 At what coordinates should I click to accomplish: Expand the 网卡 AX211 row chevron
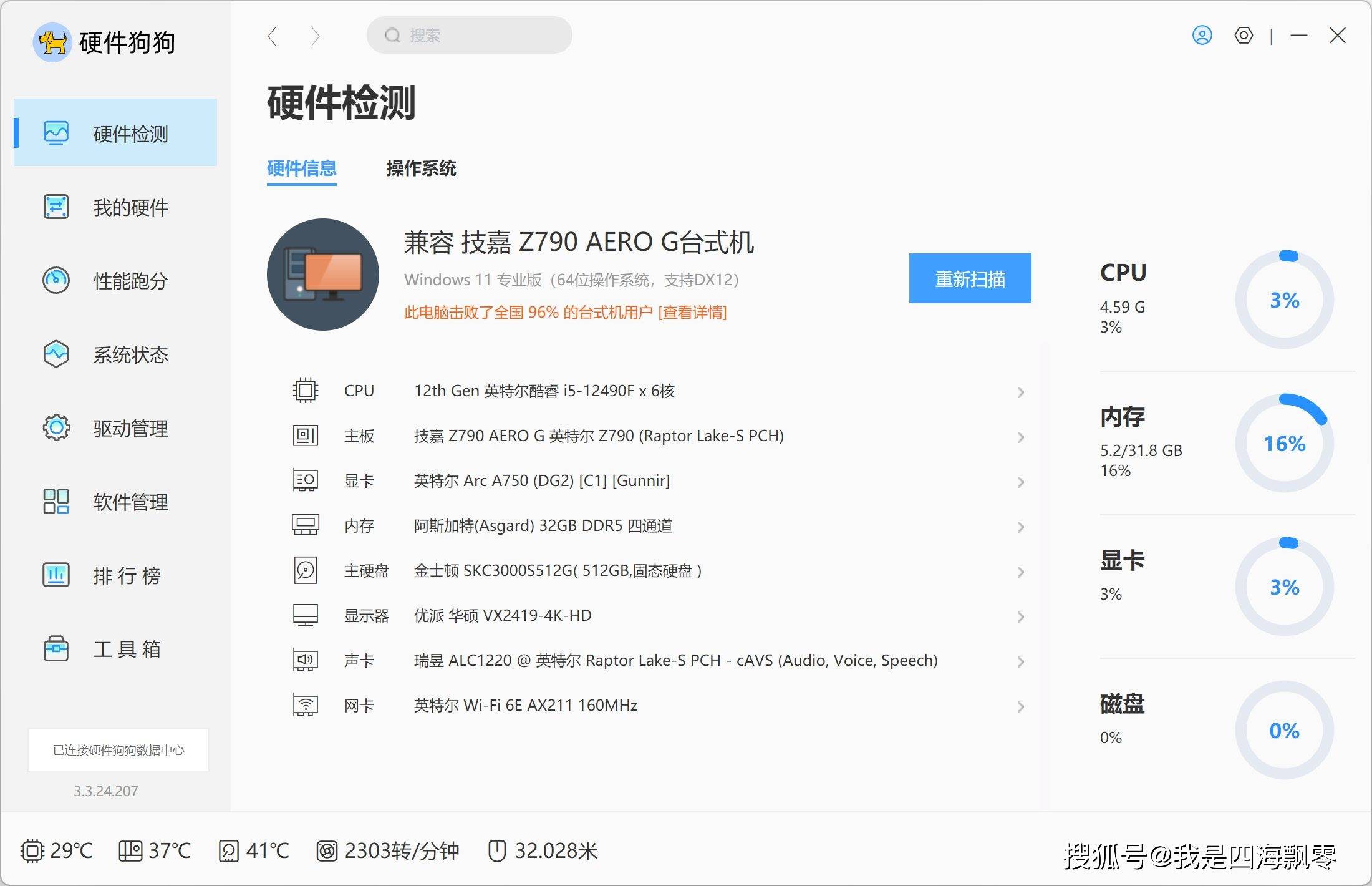pos(1020,706)
